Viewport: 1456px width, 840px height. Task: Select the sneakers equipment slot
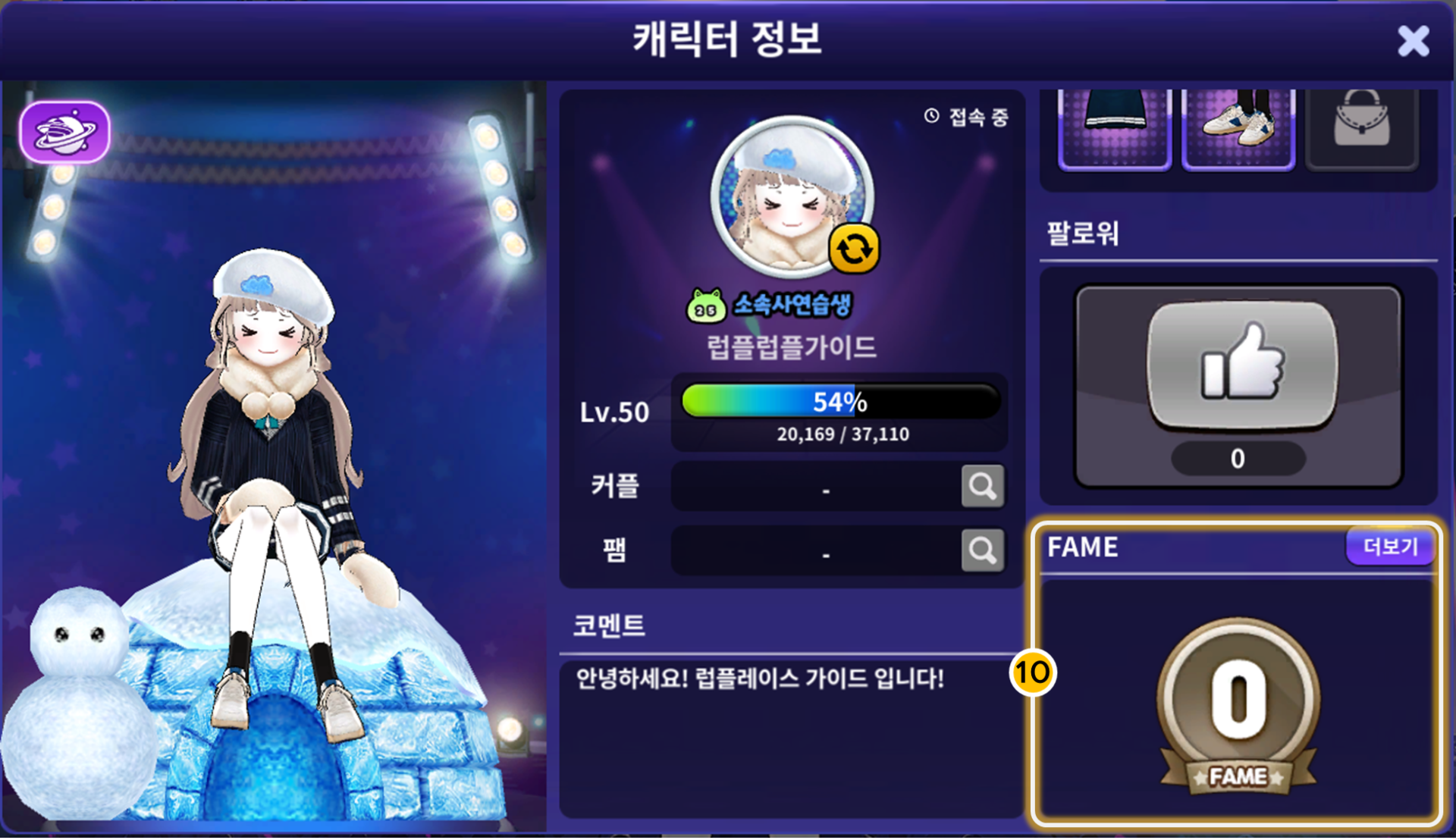tap(1238, 127)
